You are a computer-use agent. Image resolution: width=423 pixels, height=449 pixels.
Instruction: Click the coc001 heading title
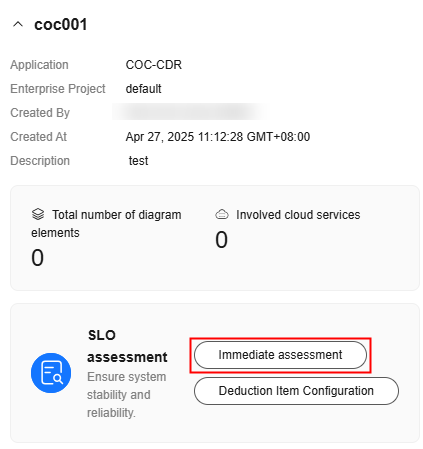(x=61, y=25)
